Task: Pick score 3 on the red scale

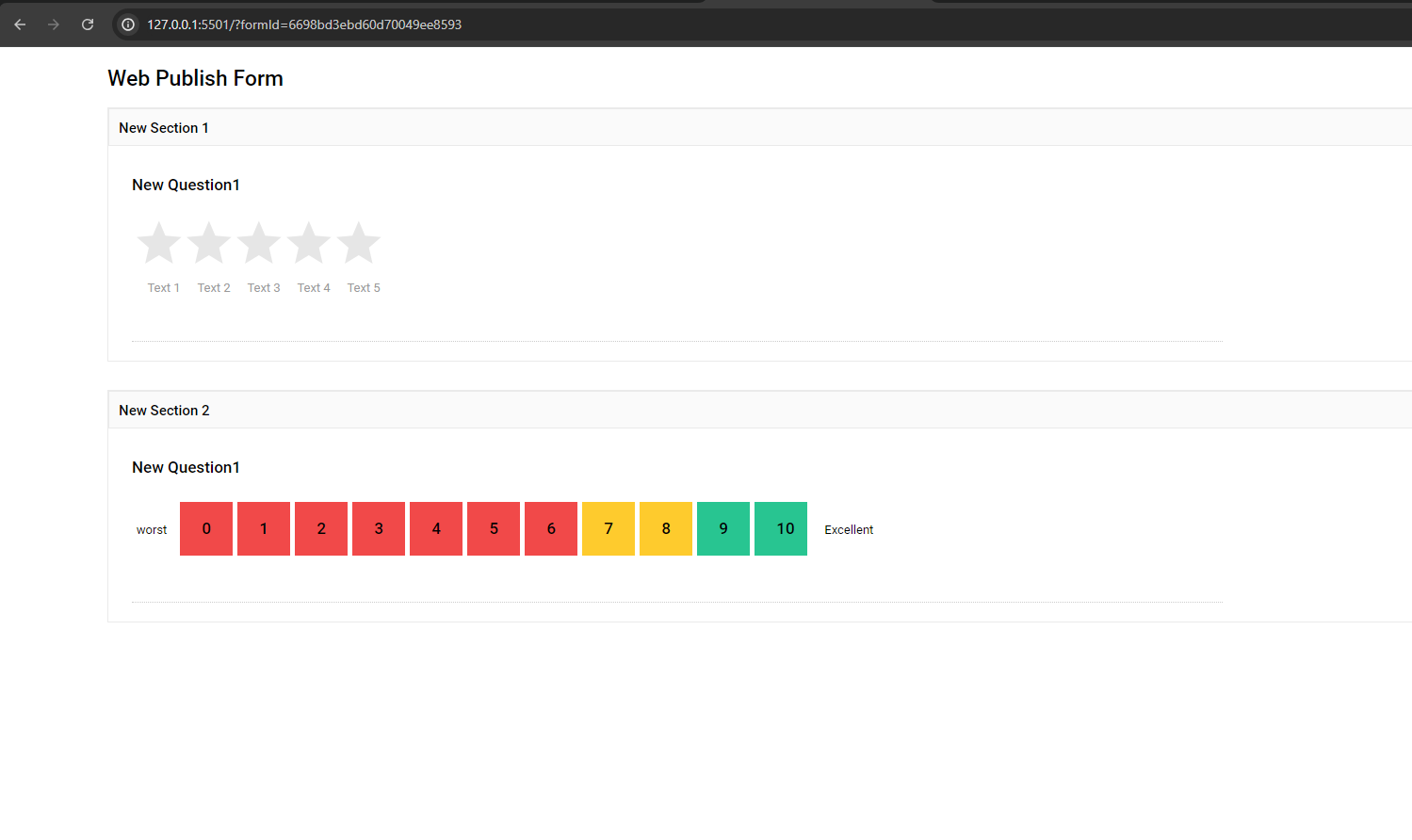Action: 379,529
